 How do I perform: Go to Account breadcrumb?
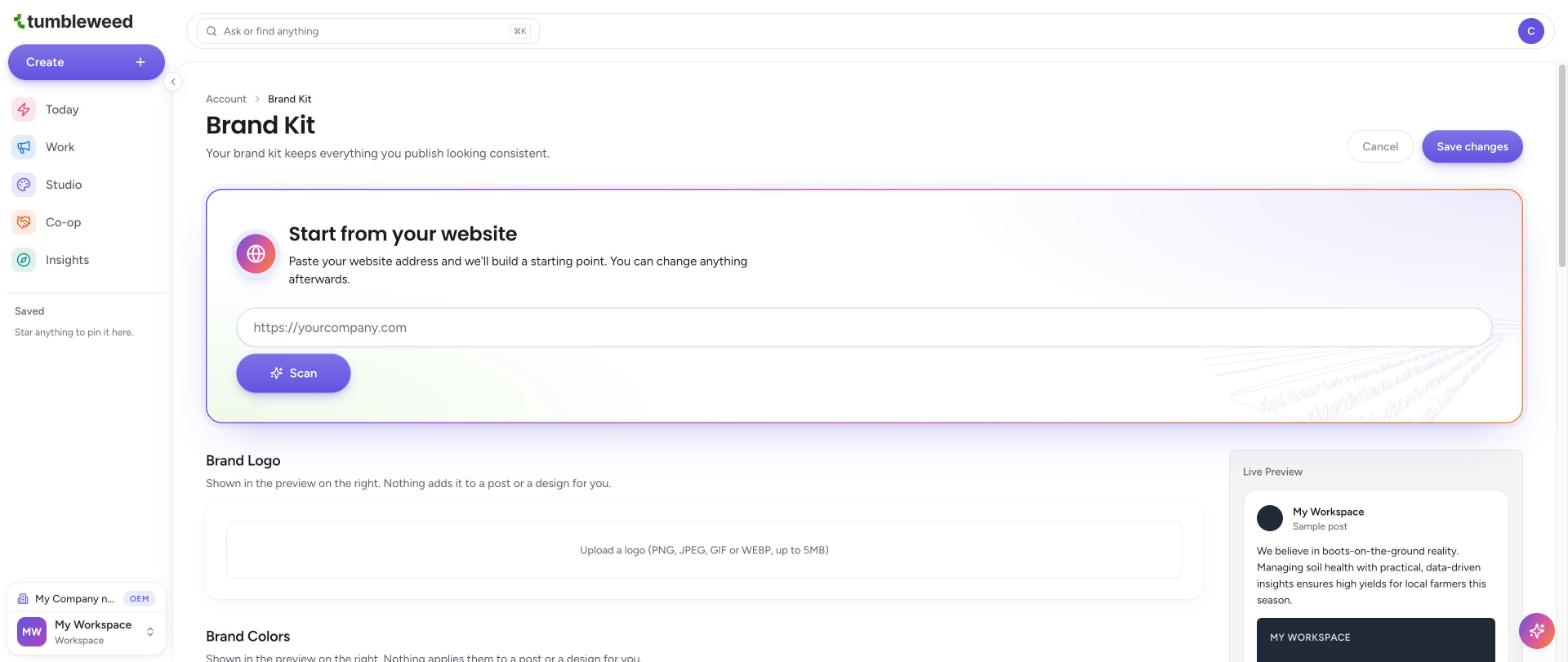coord(226,99)
